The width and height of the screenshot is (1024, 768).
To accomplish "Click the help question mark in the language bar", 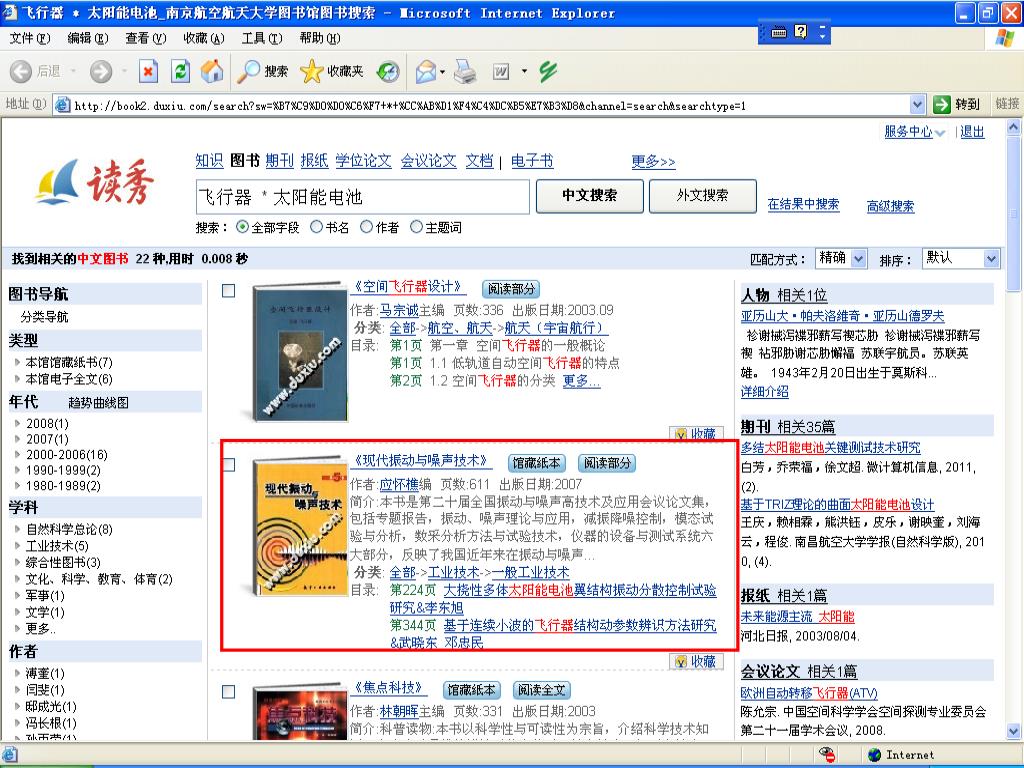I will tap(801, 31).
